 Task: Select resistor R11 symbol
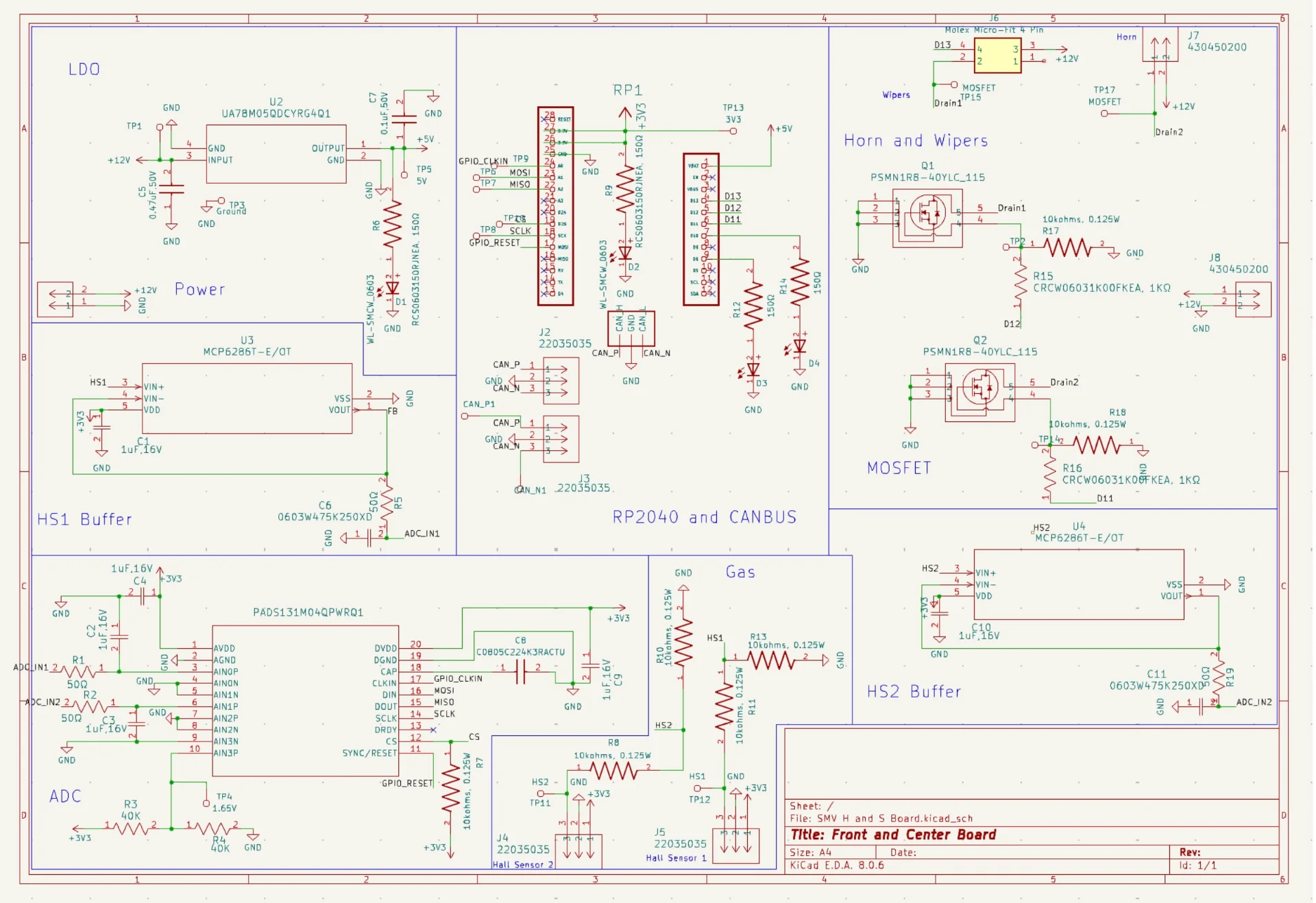tap(724, 706)
